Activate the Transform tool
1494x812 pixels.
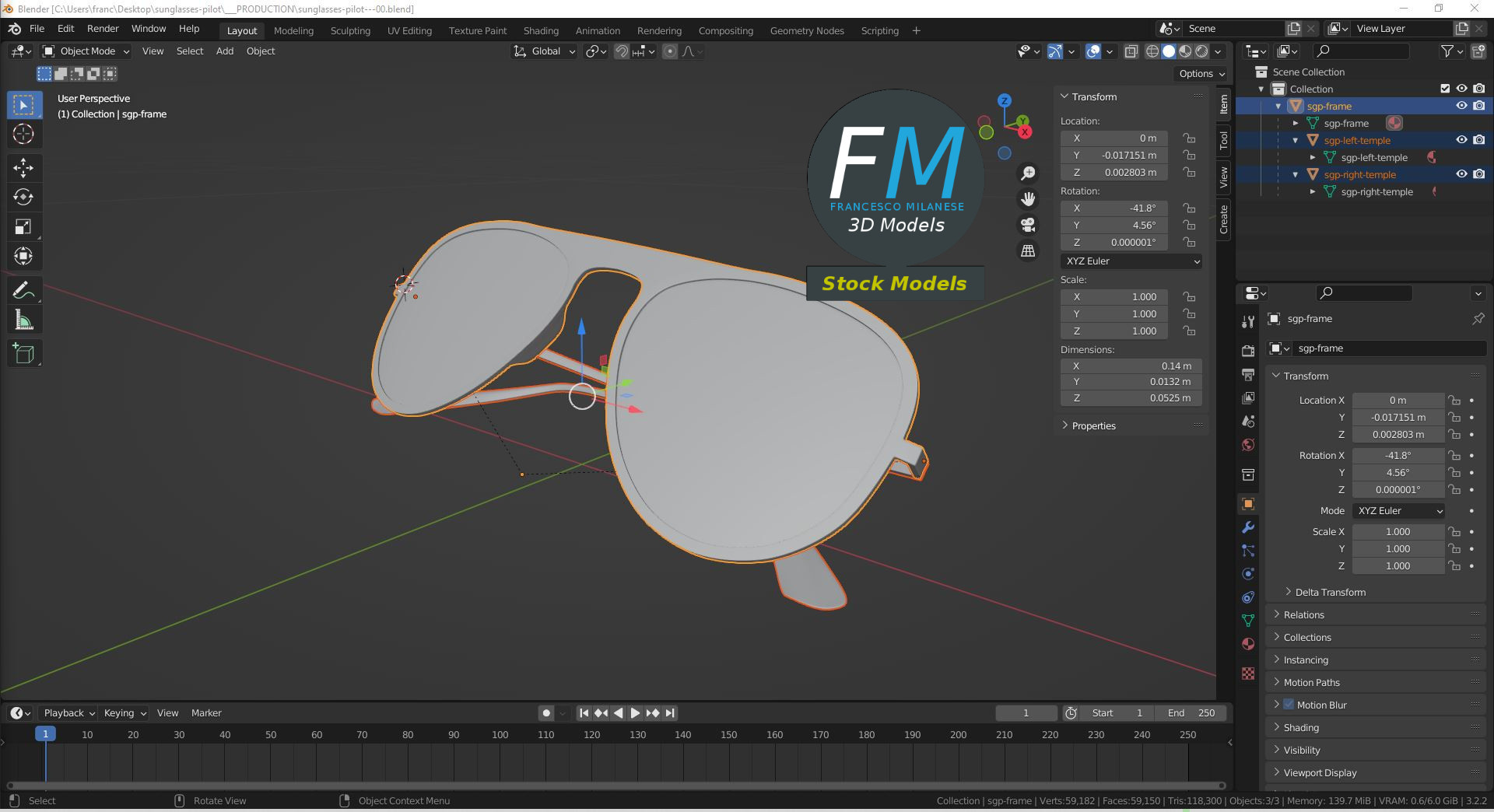pos(23,256)
